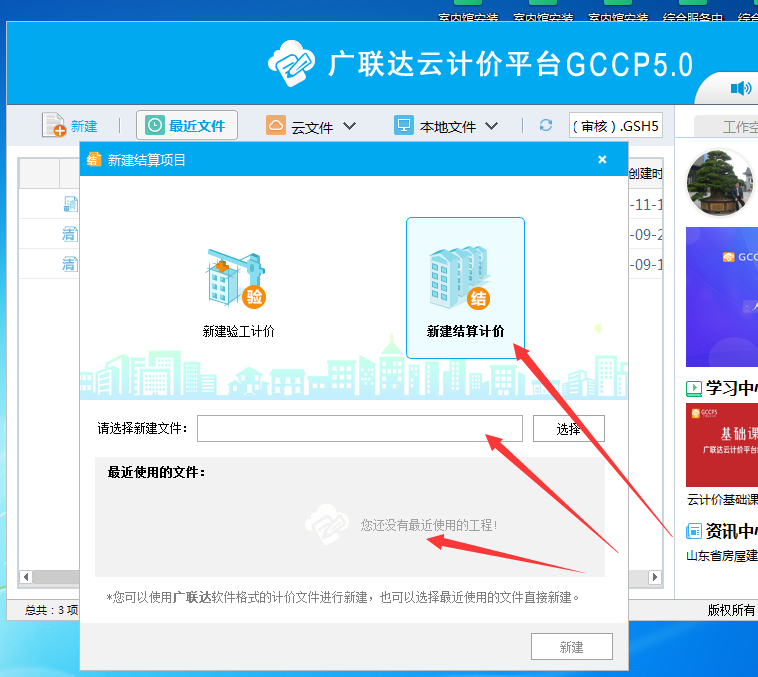758x677 pixels.
Task: Click the first file row's document icon
Action: point(70,204)
